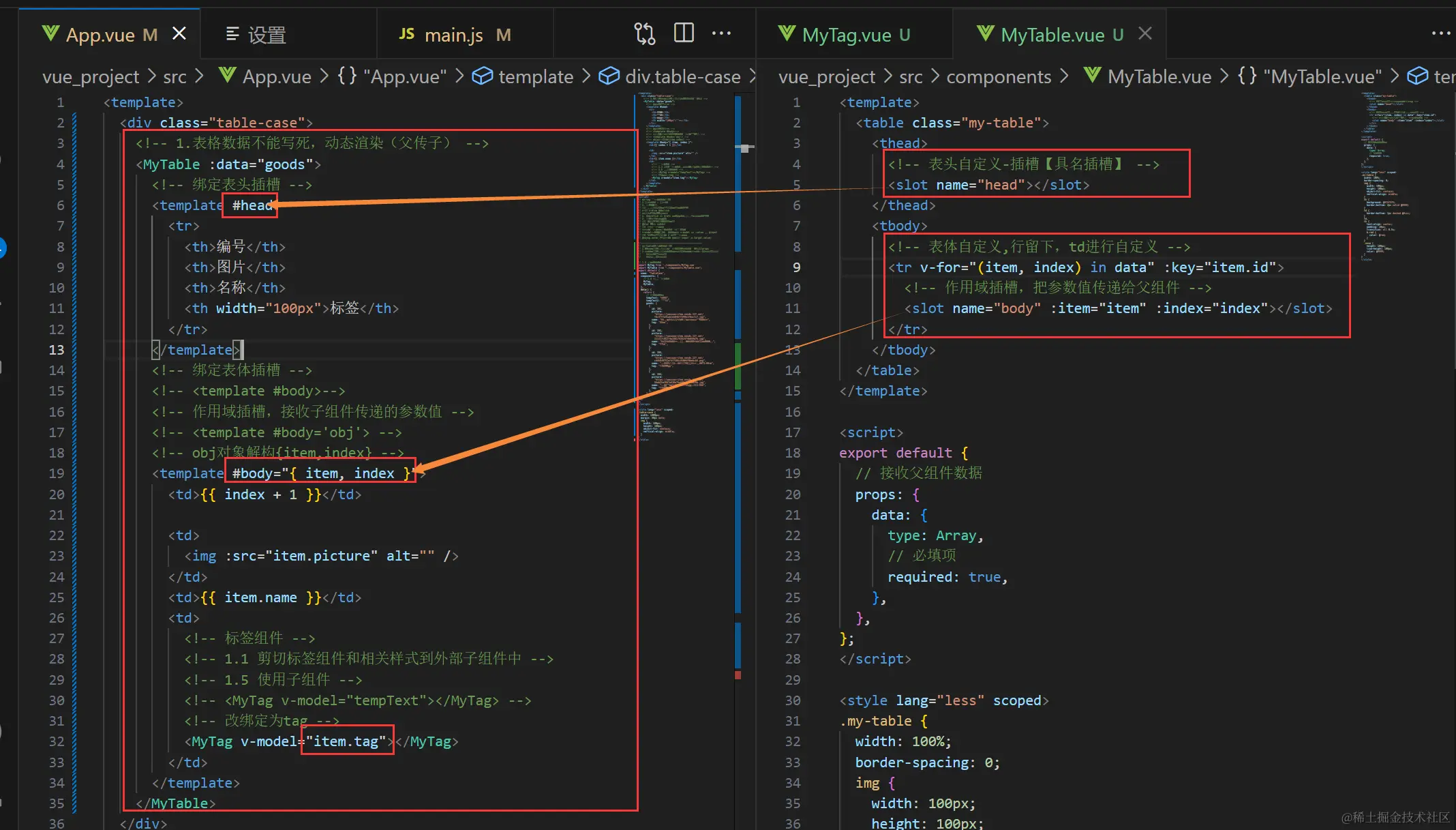Click the open changes compare icon
The width and height of the screenshot is (1456, 830).
pos(644,33)
